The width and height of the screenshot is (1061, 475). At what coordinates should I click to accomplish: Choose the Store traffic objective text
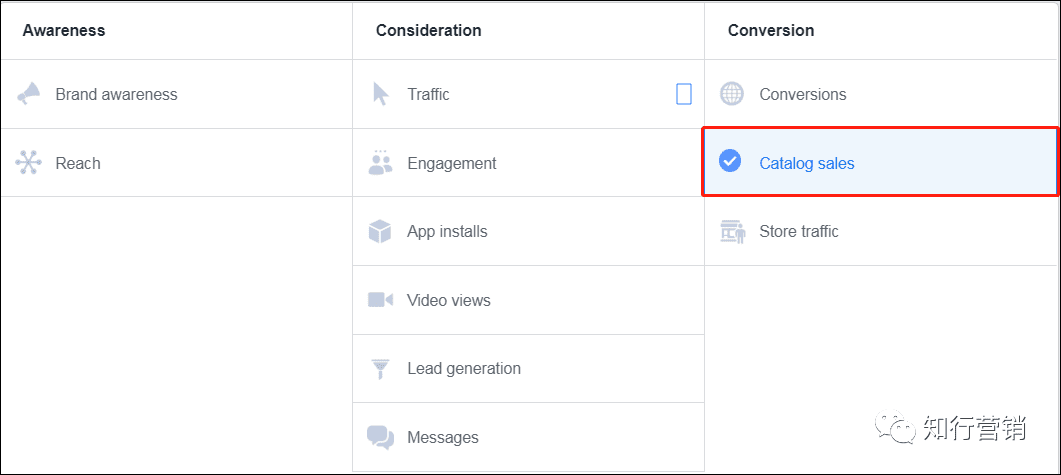click(x=799, y=232)
